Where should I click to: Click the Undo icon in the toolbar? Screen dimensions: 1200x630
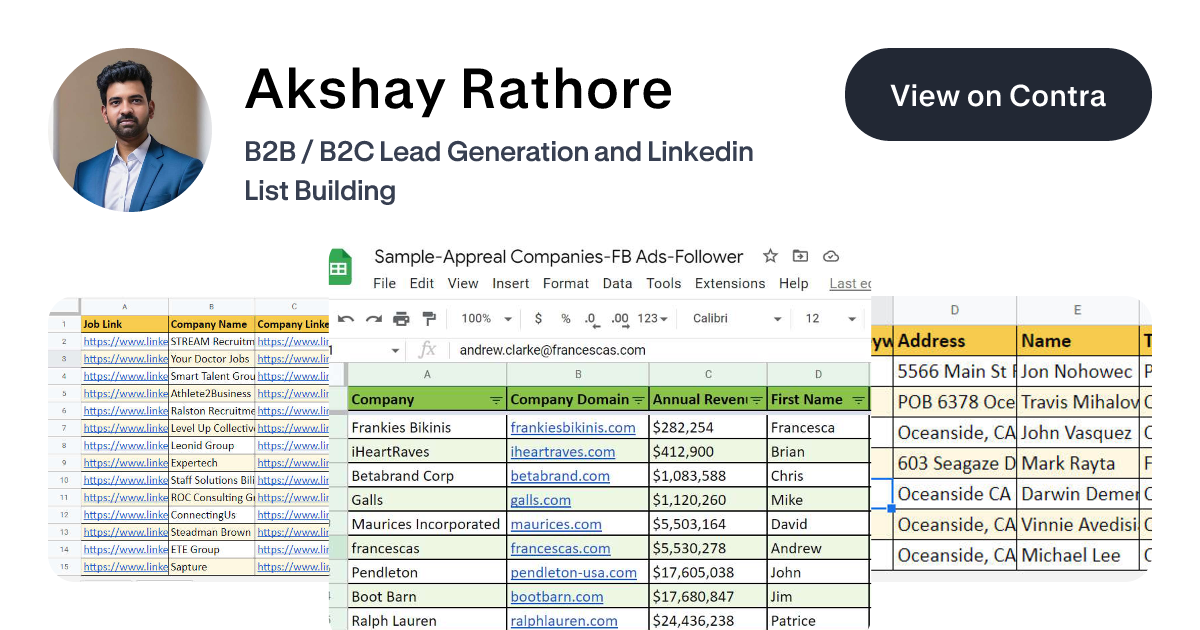pyautogui.click(x=346, y=318)
